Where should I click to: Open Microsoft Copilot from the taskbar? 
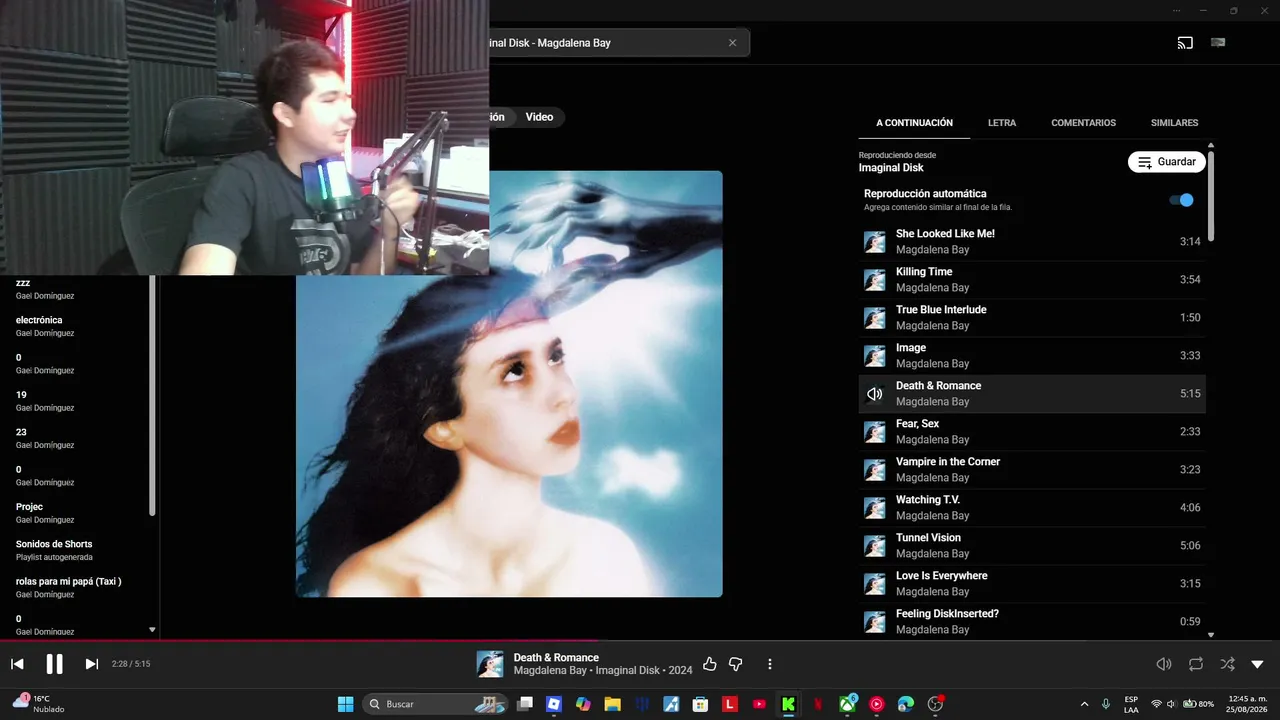[583, 704]
